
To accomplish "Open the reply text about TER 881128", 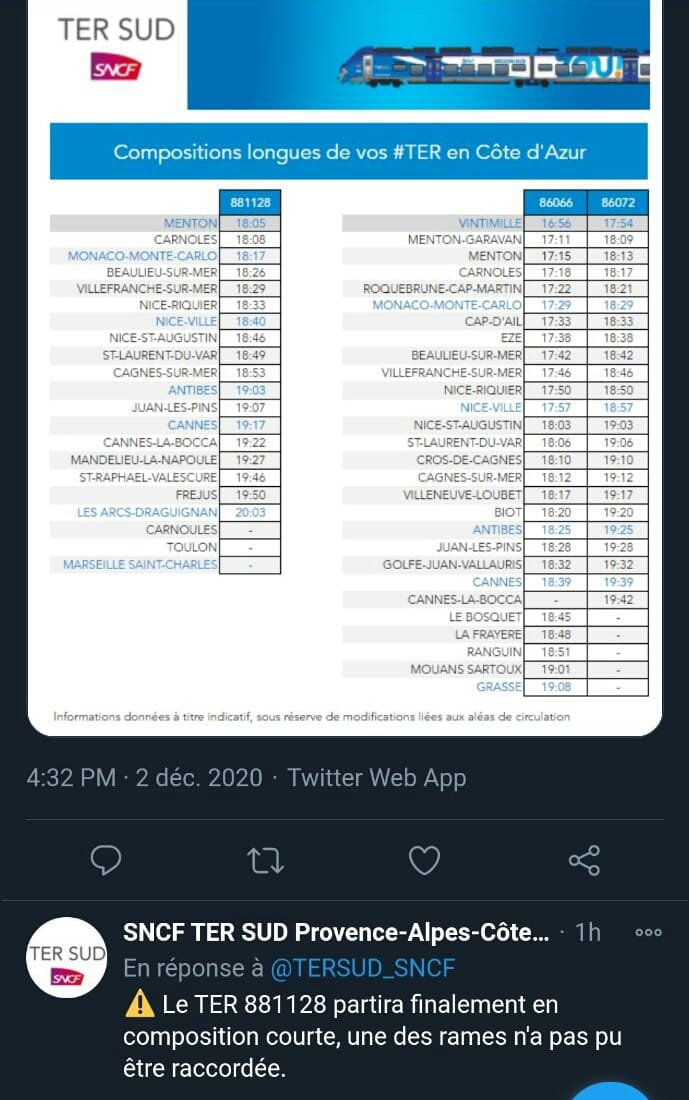I will (x=373, y=1036).
